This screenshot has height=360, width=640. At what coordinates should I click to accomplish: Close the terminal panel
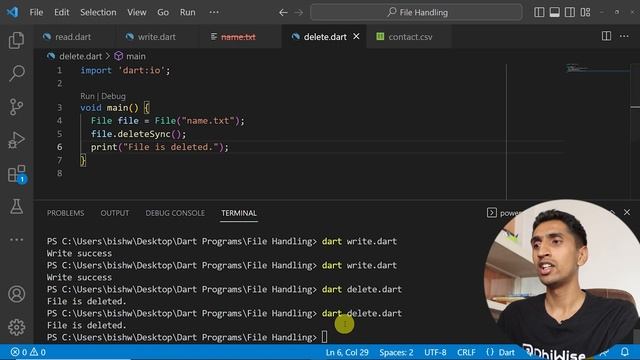[627, 212]
